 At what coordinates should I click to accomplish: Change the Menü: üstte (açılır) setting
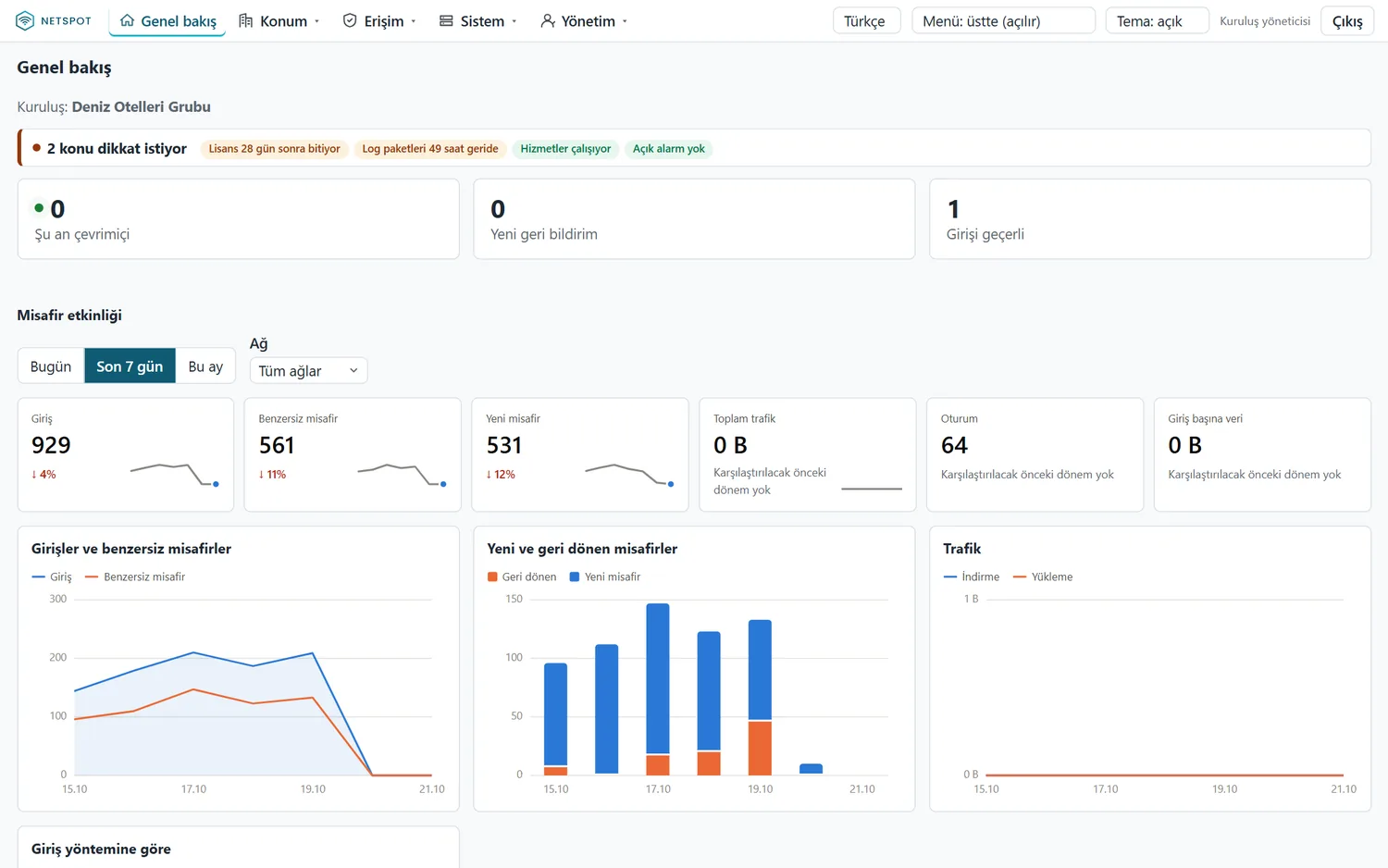click(x=1003, y=20)
